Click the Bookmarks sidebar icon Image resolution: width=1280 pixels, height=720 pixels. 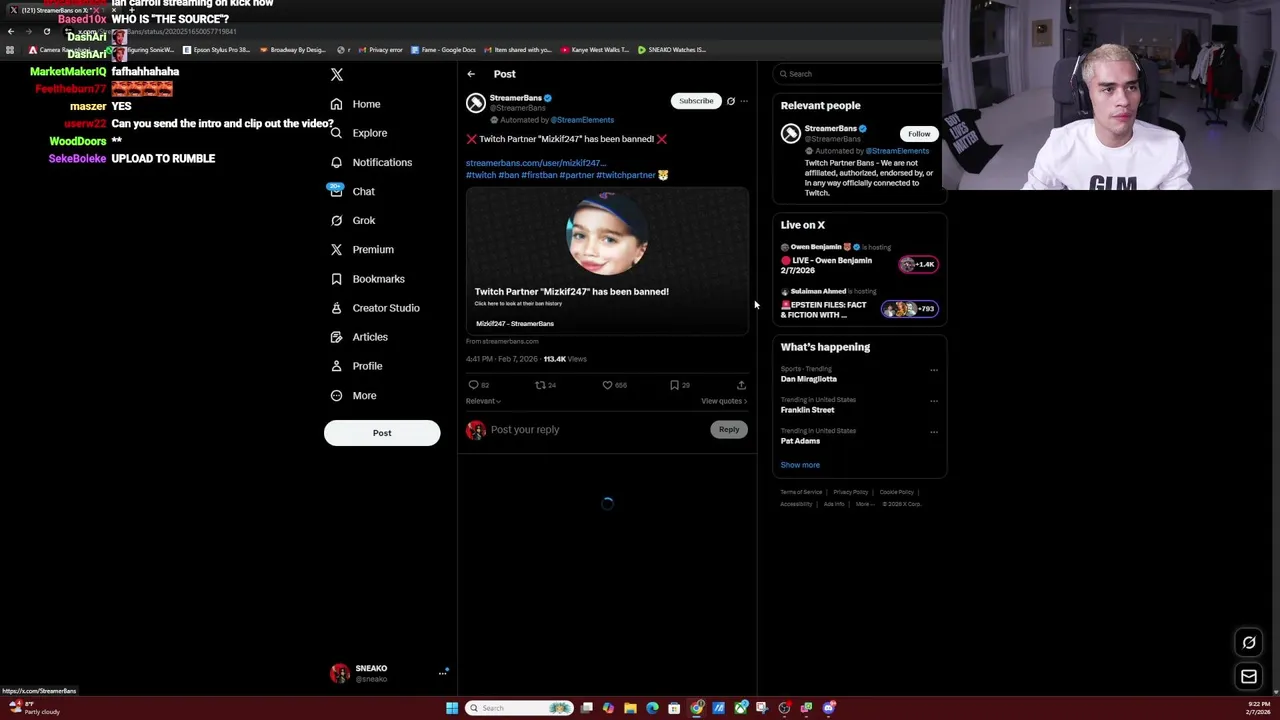pos(336,279)
